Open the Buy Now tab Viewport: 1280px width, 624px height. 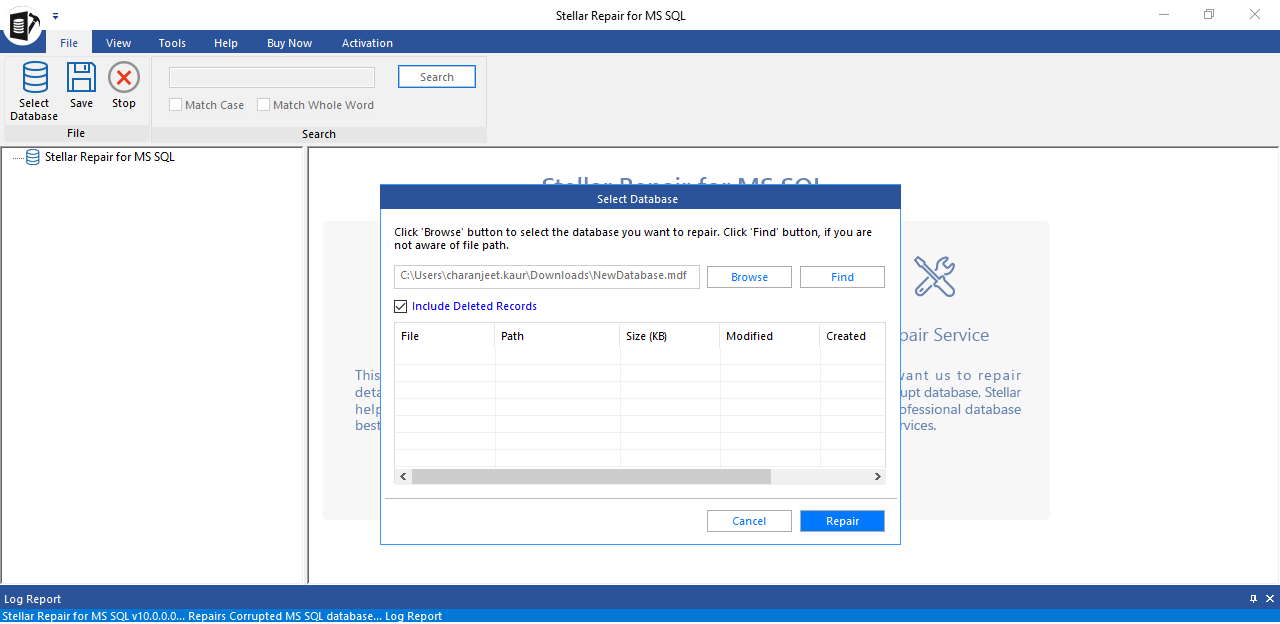(x=289, y=43)
